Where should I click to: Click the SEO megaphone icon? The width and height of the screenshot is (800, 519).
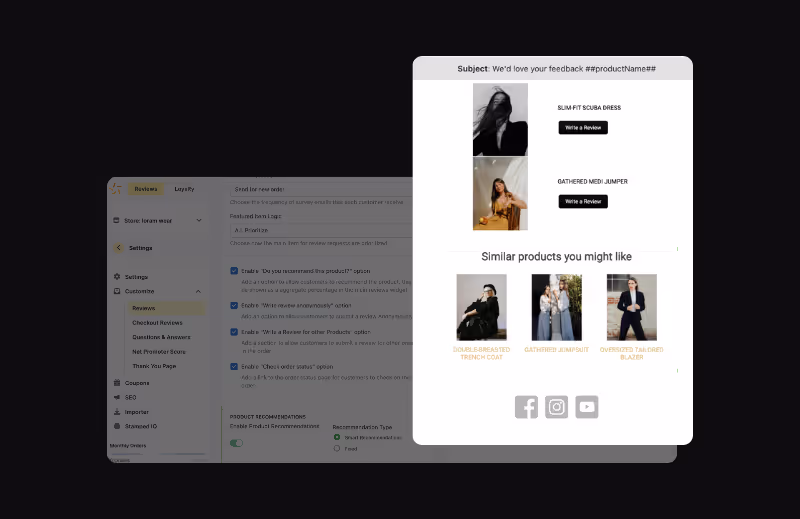click(x=117, y=397)
